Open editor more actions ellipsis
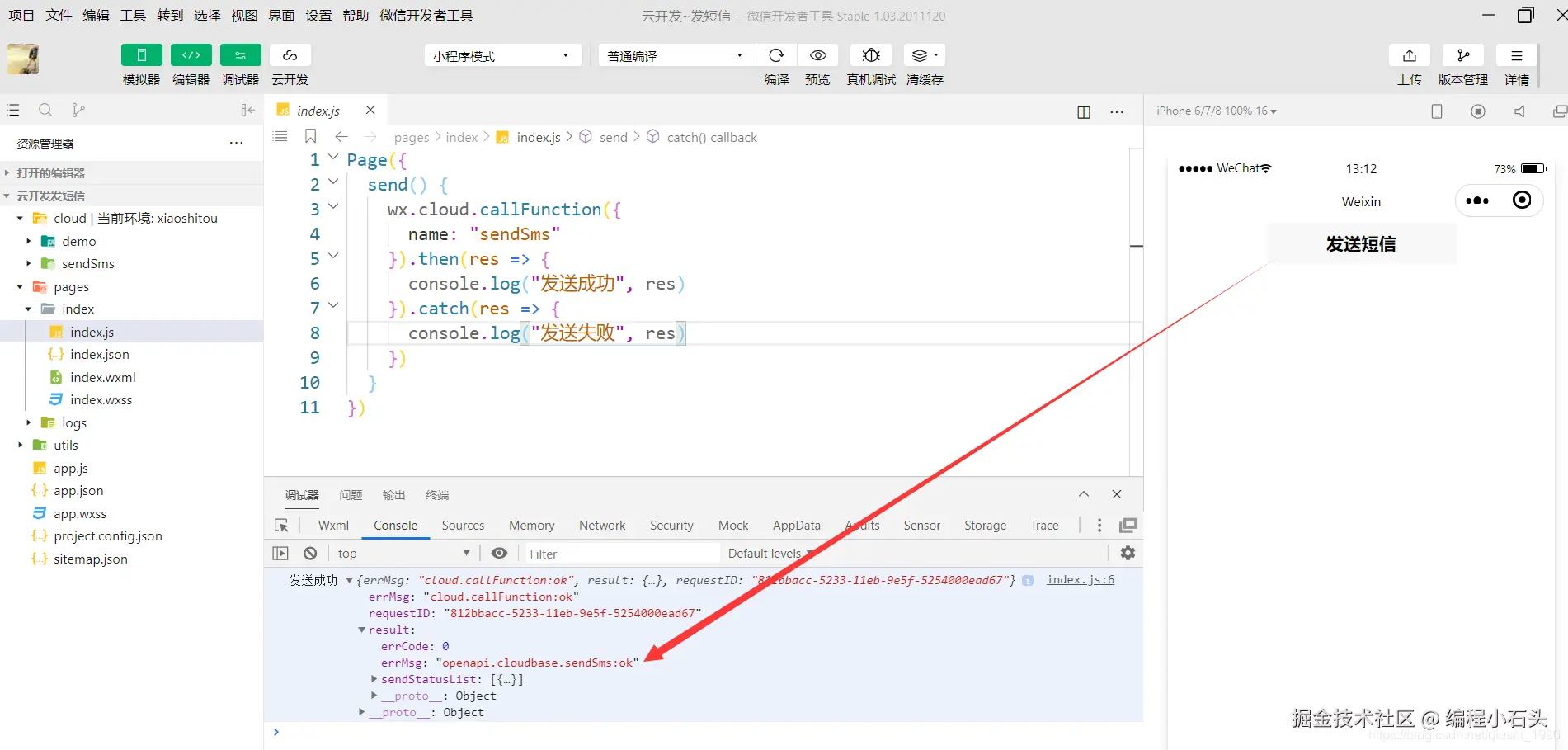 pos(1117,111)
